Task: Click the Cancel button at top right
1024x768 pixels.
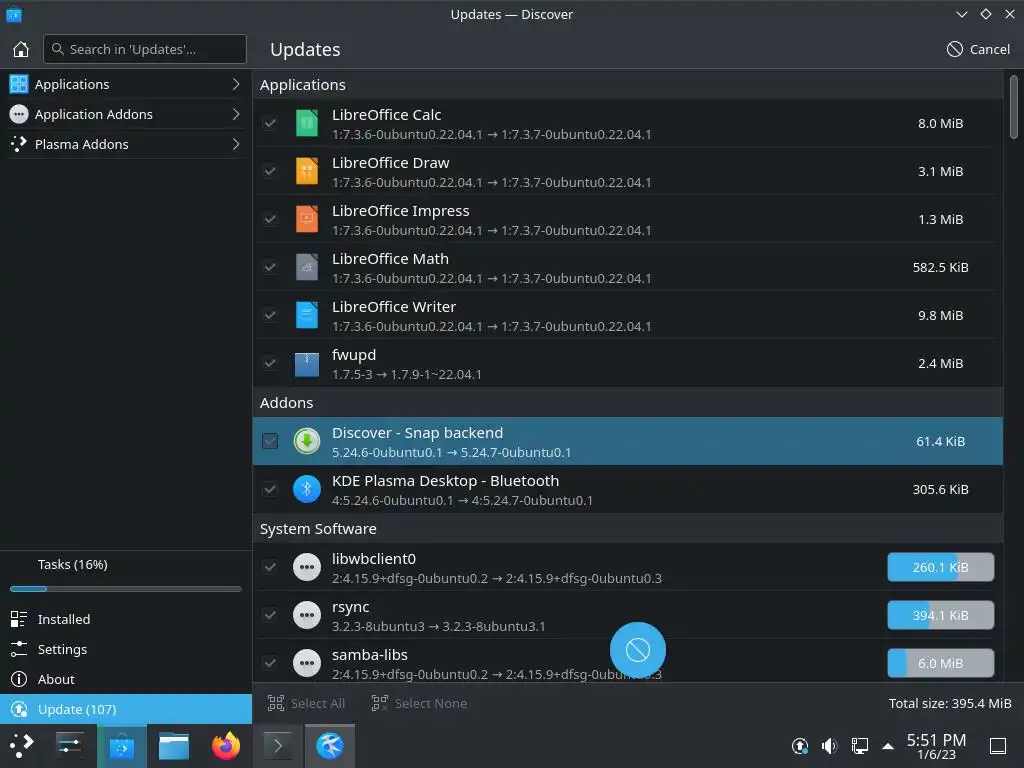Action: point(978,49)
